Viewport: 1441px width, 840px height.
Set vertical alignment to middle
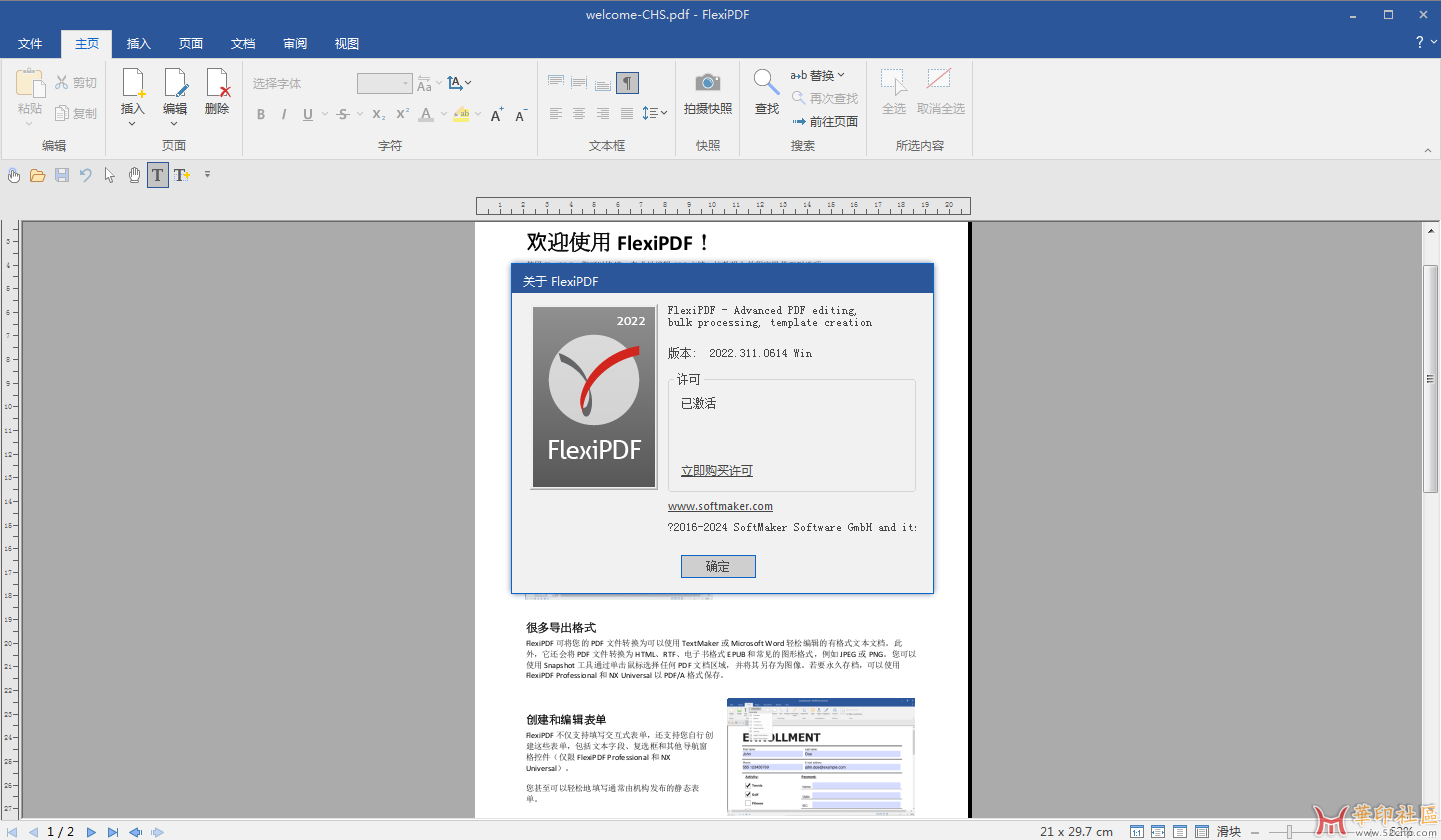click(579, 83)
